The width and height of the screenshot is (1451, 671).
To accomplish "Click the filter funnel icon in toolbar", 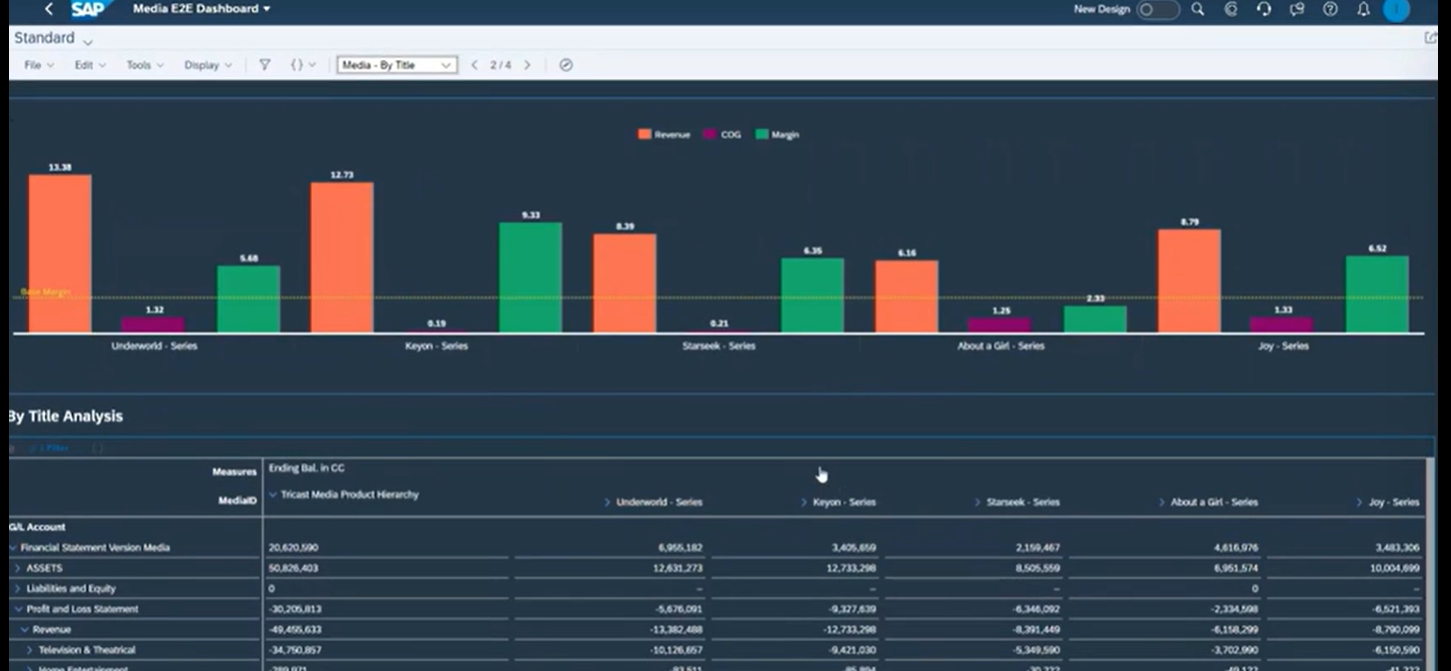I will 265,65.
